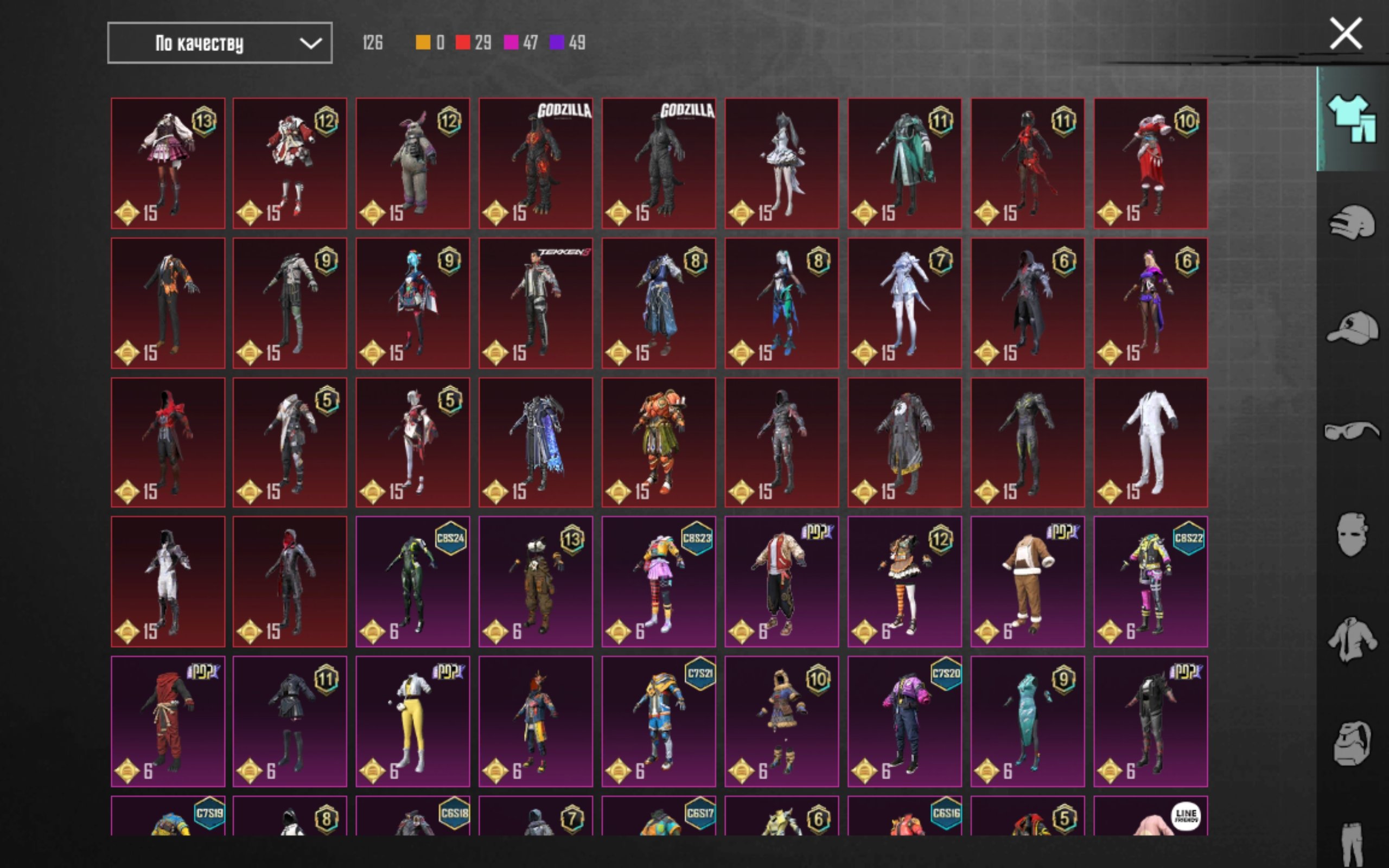Open the cap headwear category

click(1352, 328)
